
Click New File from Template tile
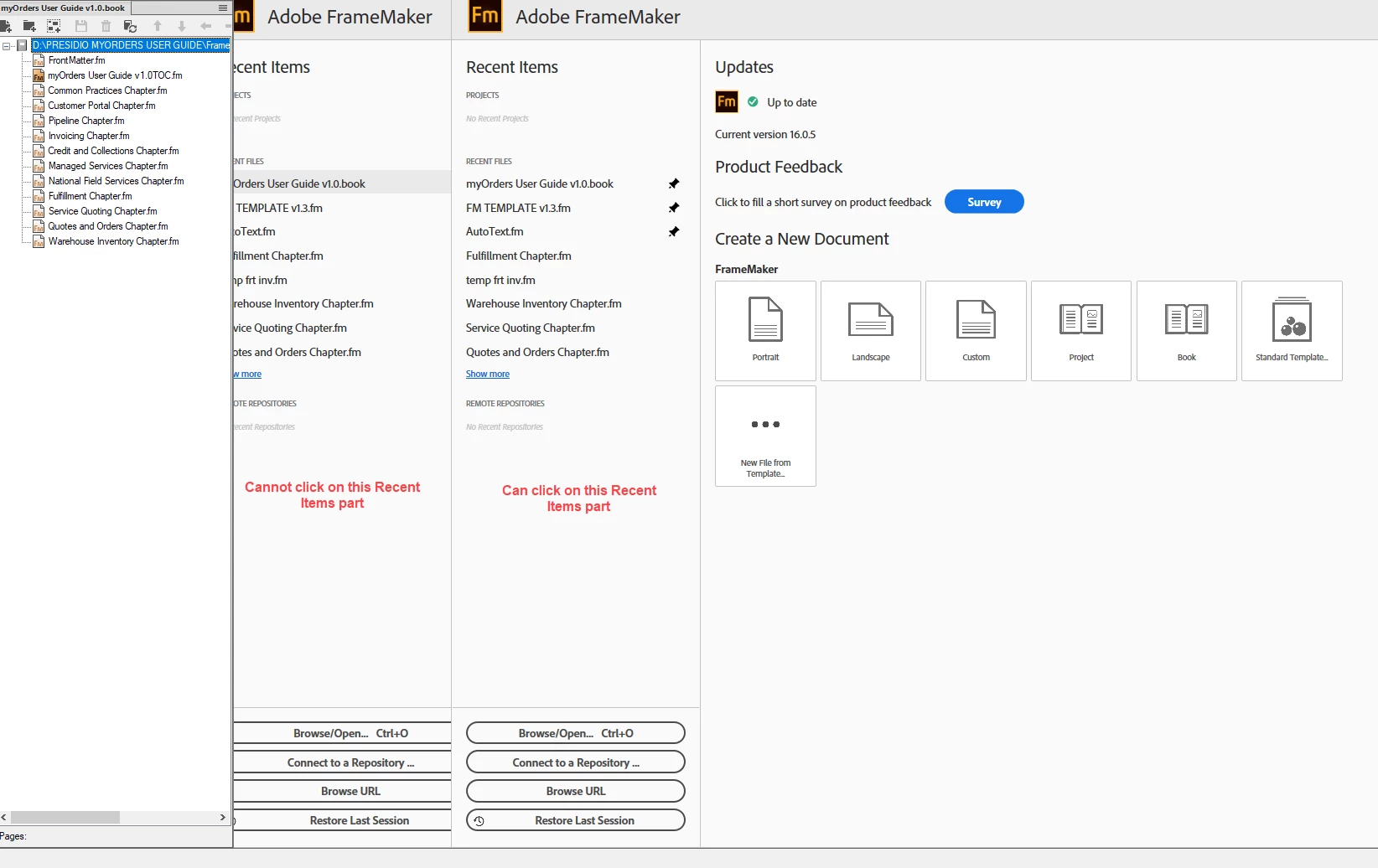pos(765,436)
